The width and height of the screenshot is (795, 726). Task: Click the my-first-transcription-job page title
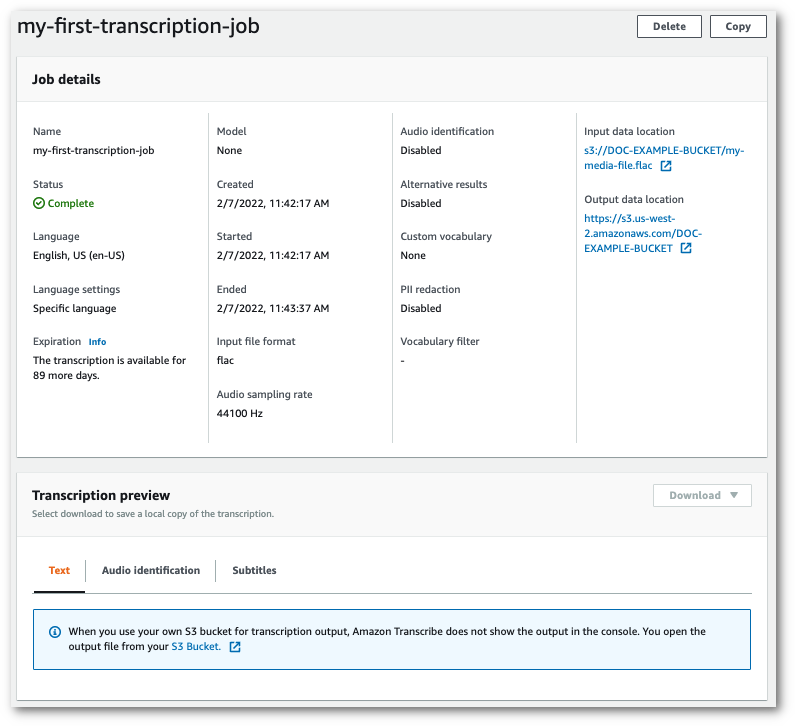[x=138, y=27]
